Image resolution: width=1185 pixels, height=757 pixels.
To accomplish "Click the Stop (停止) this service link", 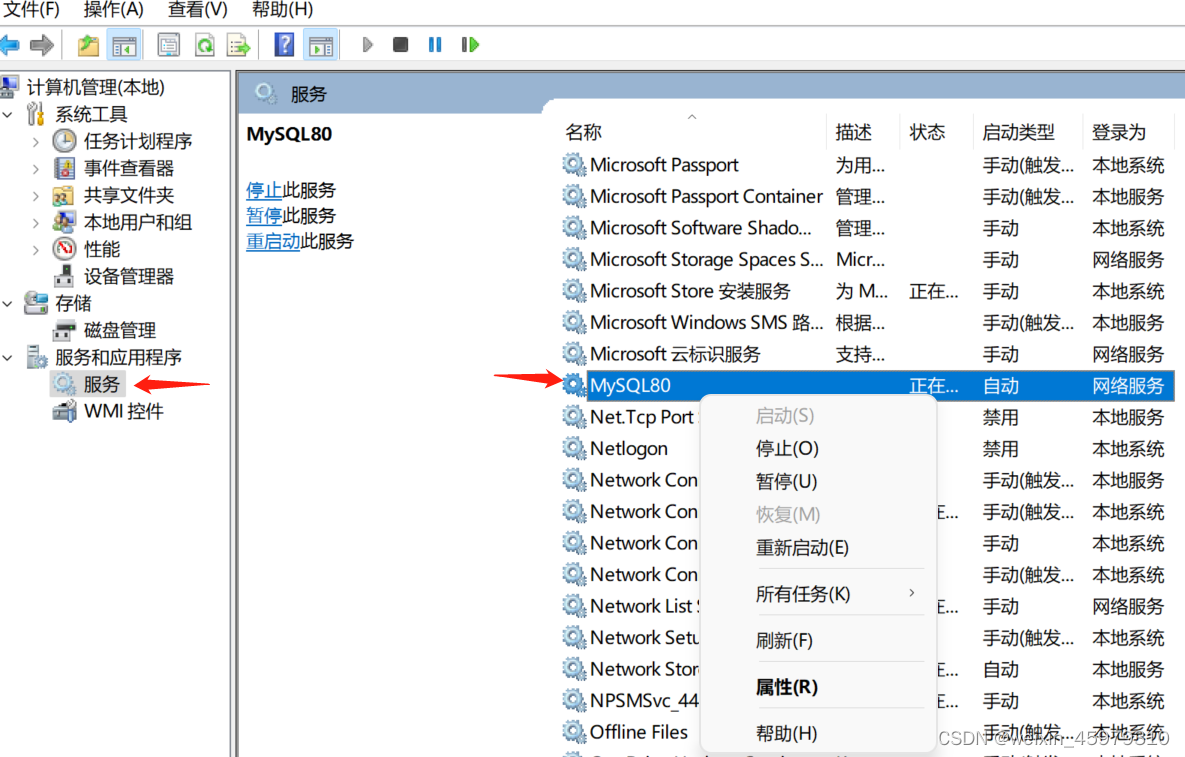I will tap(264, 190).
